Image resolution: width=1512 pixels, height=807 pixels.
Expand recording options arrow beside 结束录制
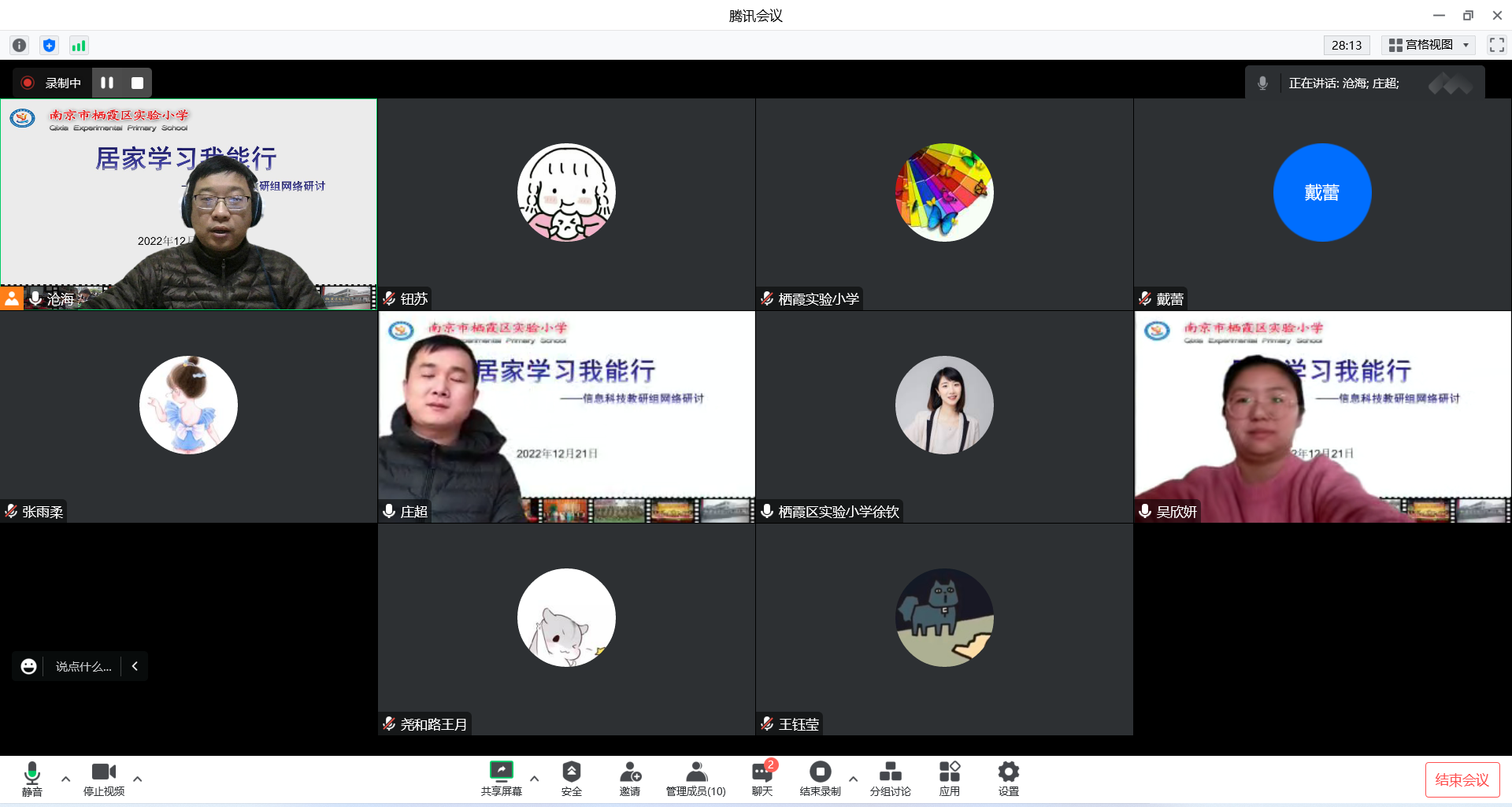853,779
